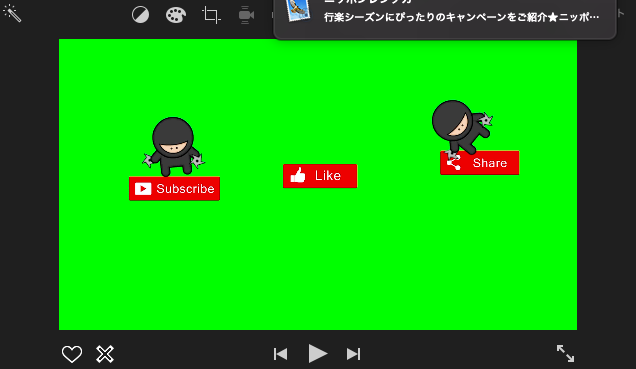636x369 pixels.
Task: Select the cropping tool
Action: (x=211, y=15)
